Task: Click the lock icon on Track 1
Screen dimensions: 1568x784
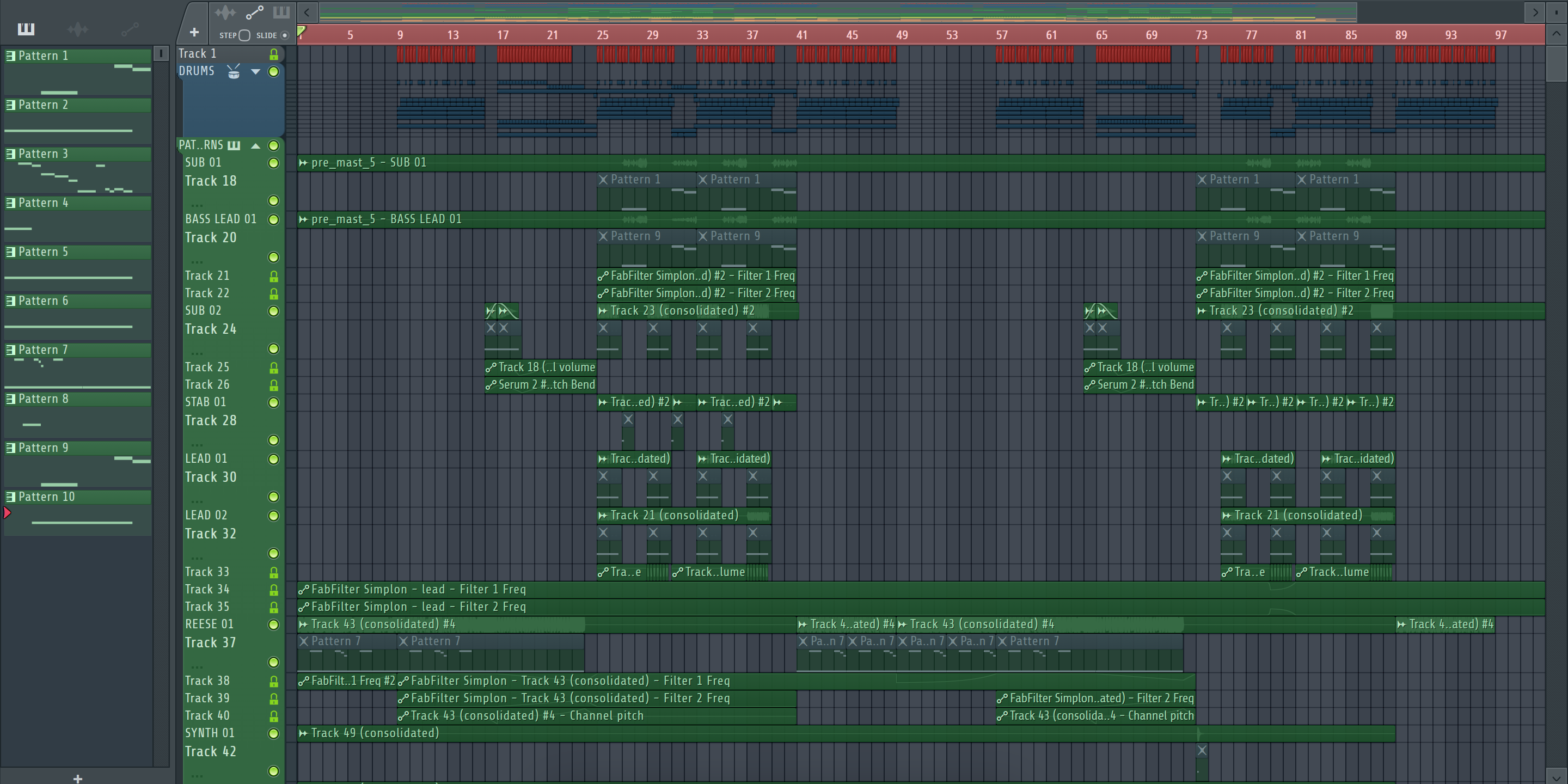Action: [274, 54]
